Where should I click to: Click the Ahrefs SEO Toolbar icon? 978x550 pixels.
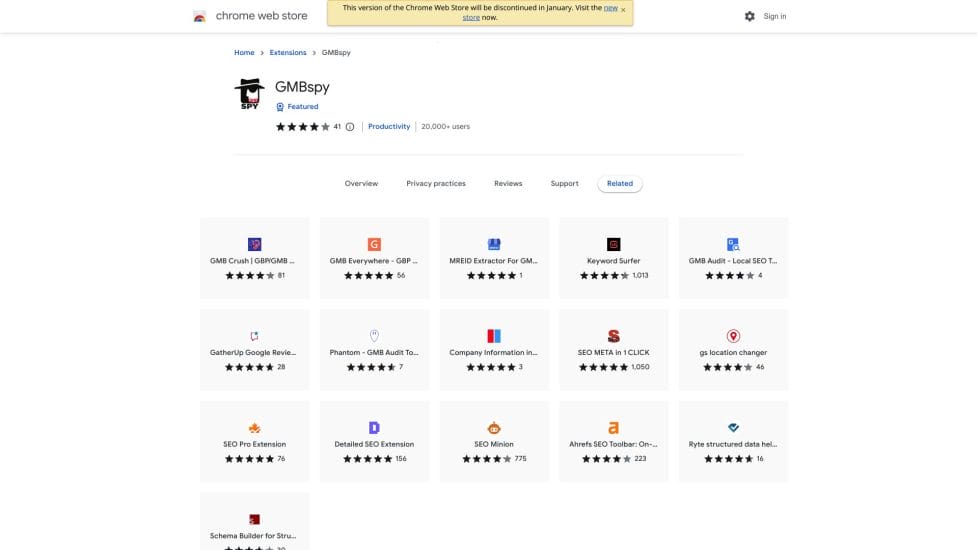click(x=613, y=428)
